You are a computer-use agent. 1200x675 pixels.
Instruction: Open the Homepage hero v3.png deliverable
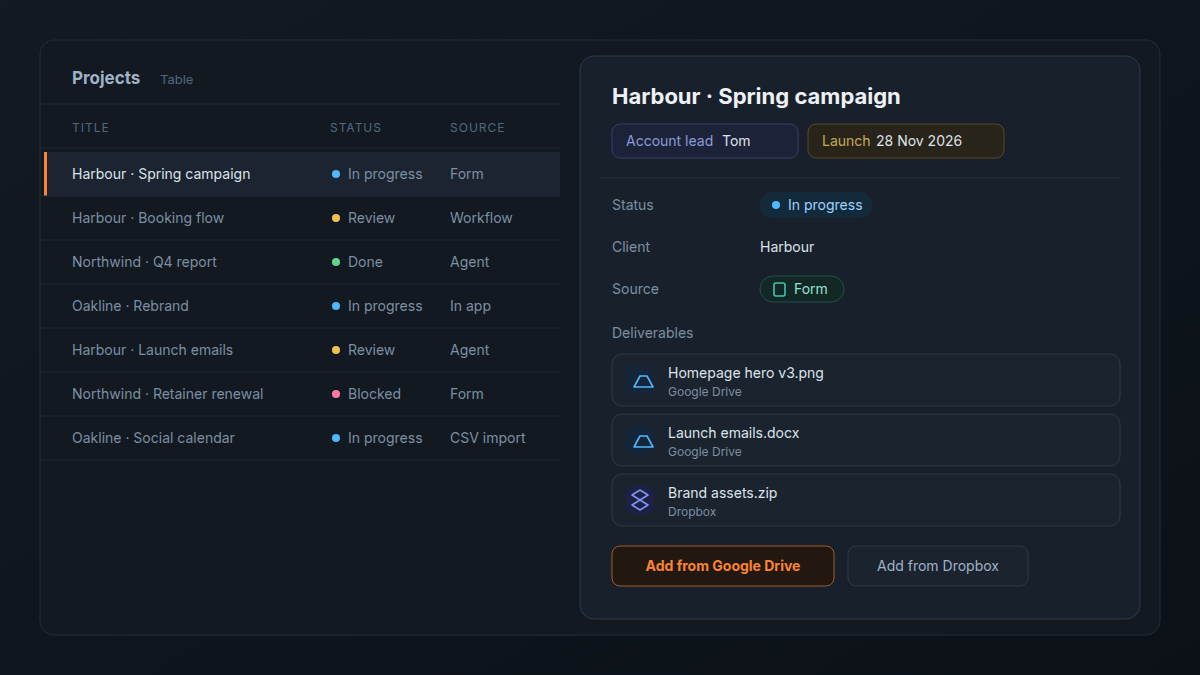pyautogui.click(x=866, y=380)
